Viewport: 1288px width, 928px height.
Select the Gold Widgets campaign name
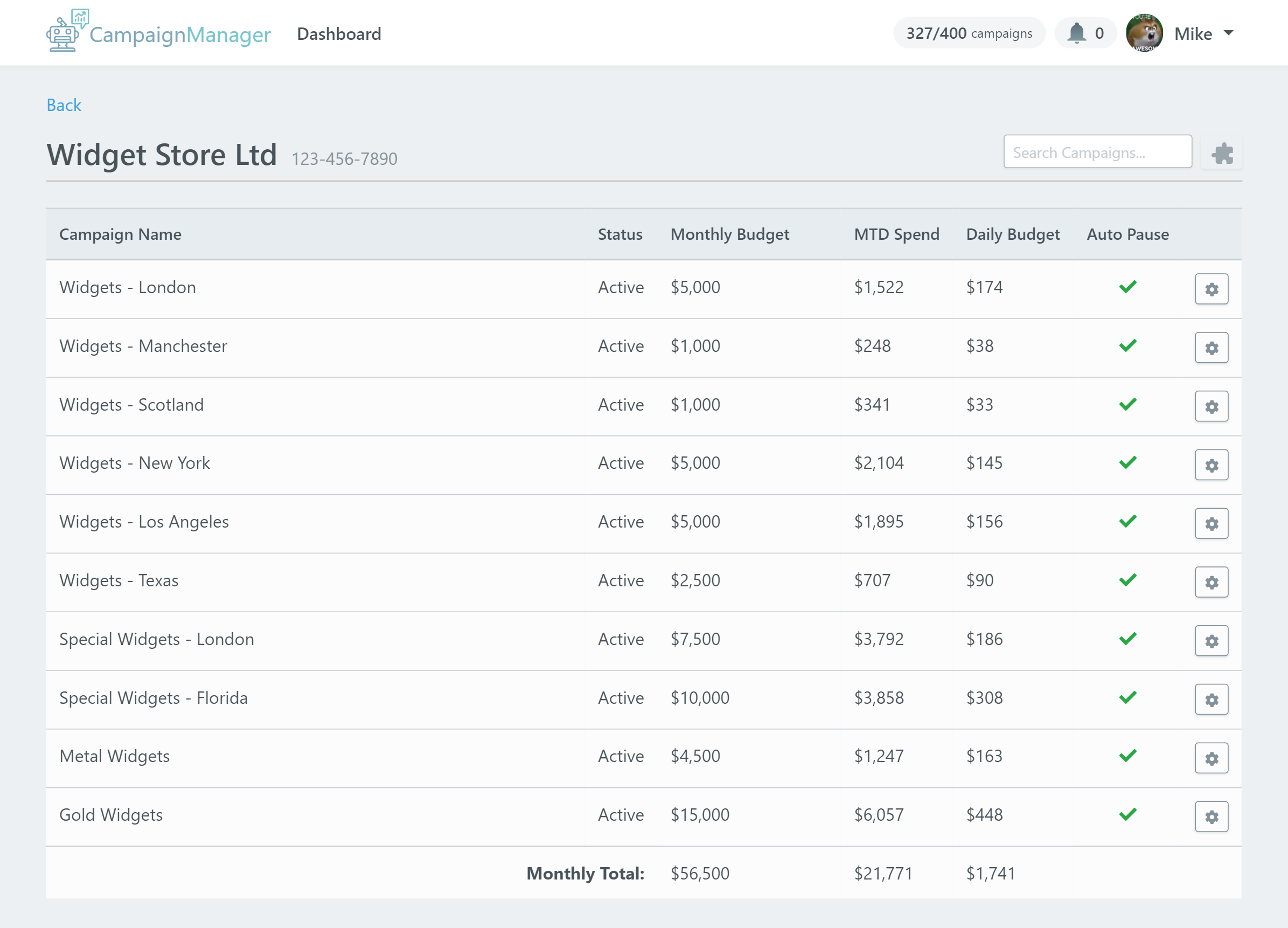click(x=111, y=815)
